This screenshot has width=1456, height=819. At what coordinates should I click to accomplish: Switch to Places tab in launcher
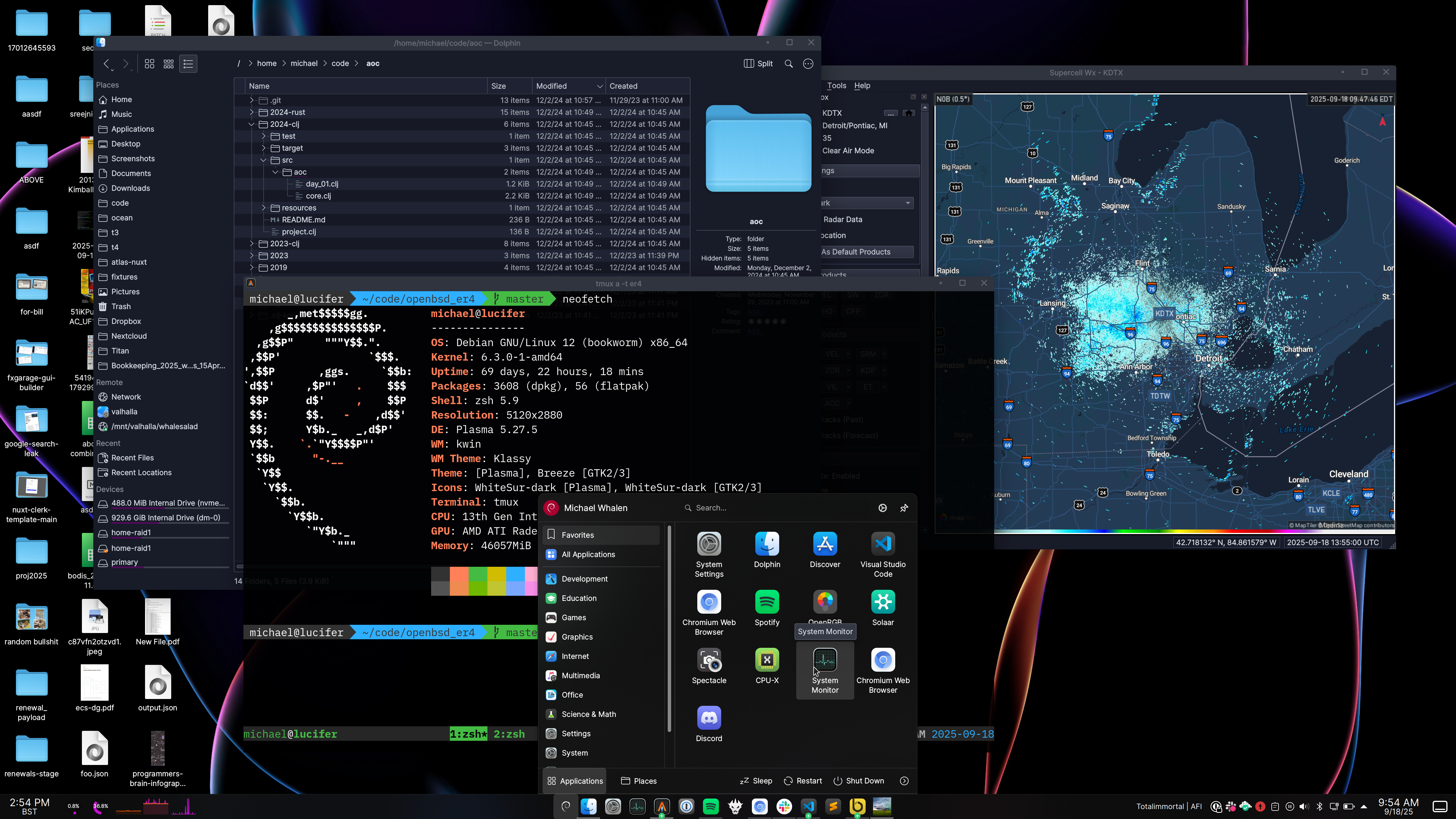pos(639,781)
